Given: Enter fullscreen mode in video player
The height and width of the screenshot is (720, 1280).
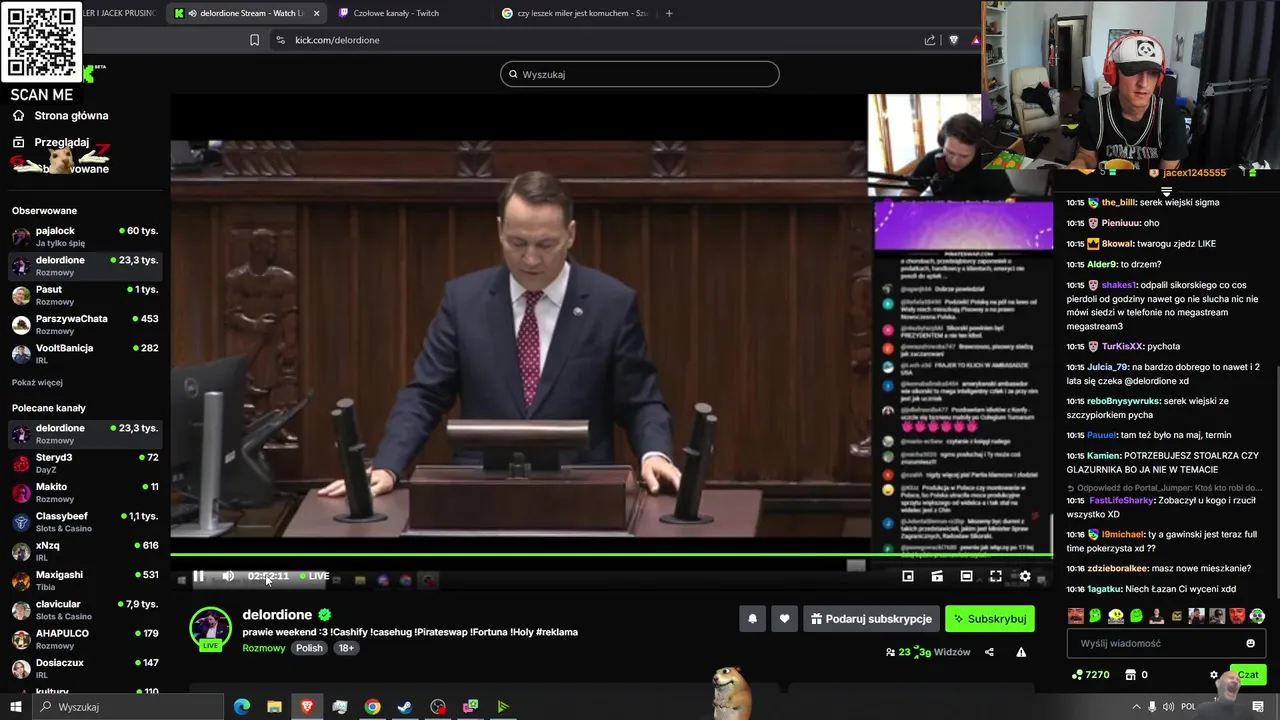Looking at the screenshot, I should (x=995, y=576).
